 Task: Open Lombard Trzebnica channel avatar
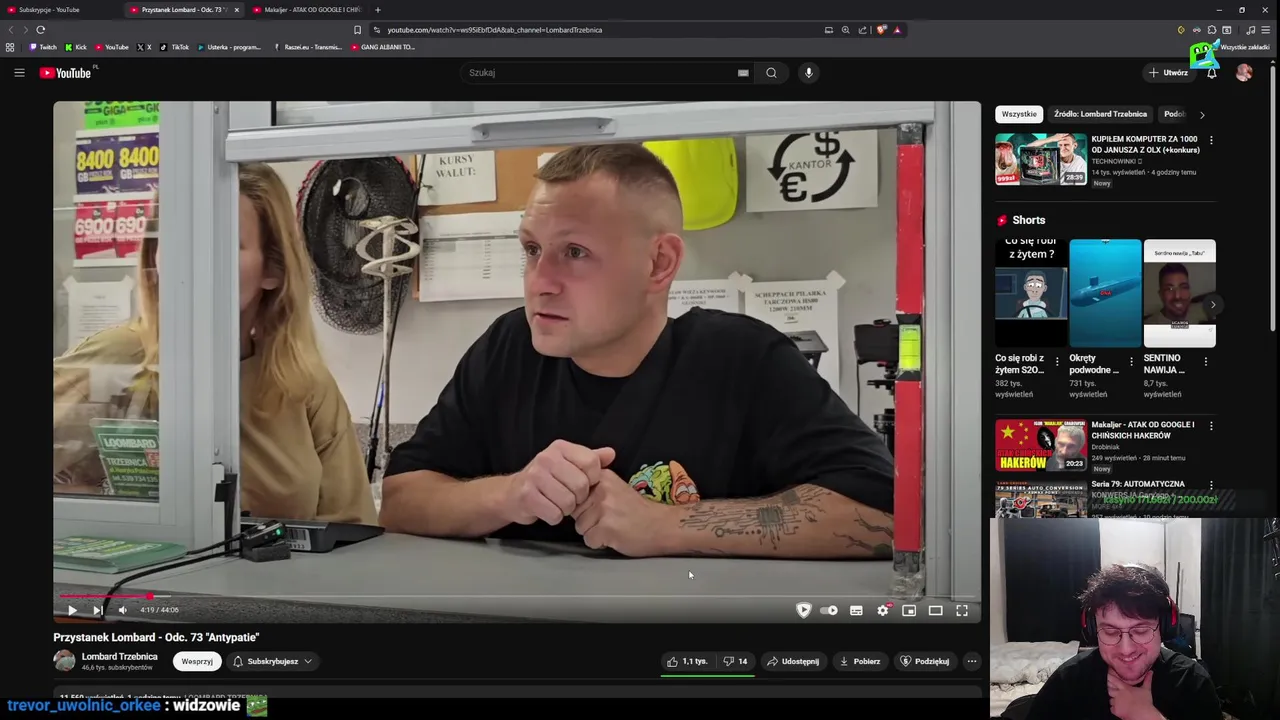64,661
